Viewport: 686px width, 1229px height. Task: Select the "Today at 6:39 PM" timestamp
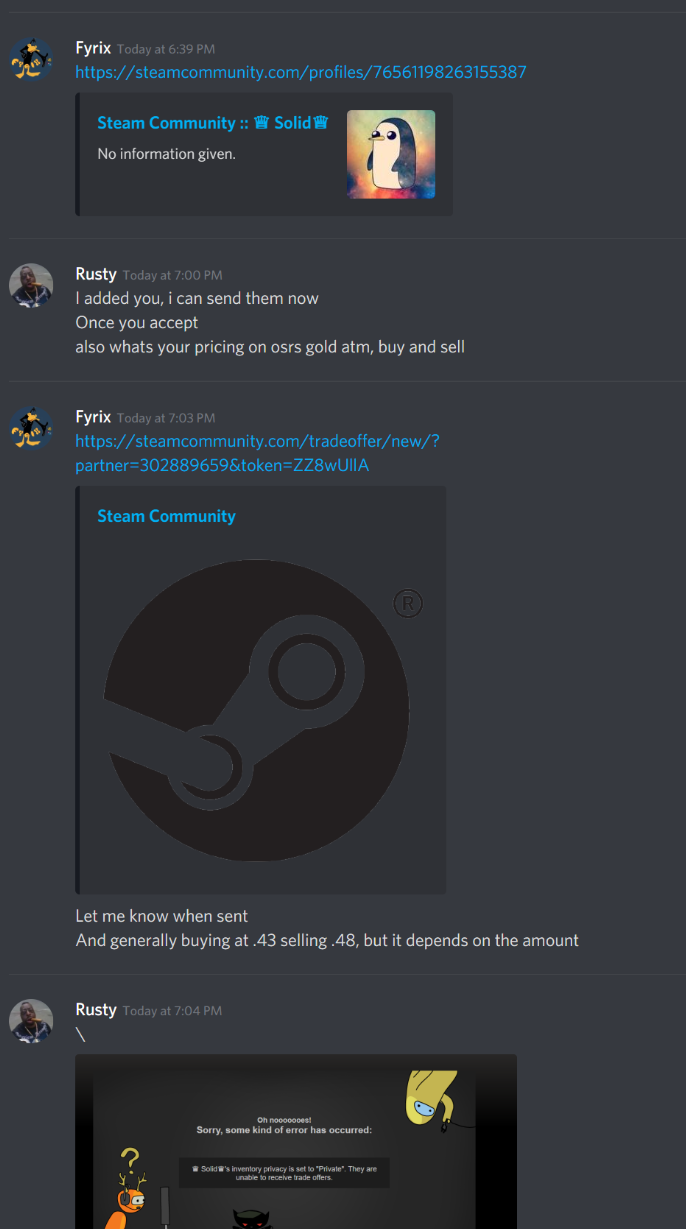click(x=166, y=49)
